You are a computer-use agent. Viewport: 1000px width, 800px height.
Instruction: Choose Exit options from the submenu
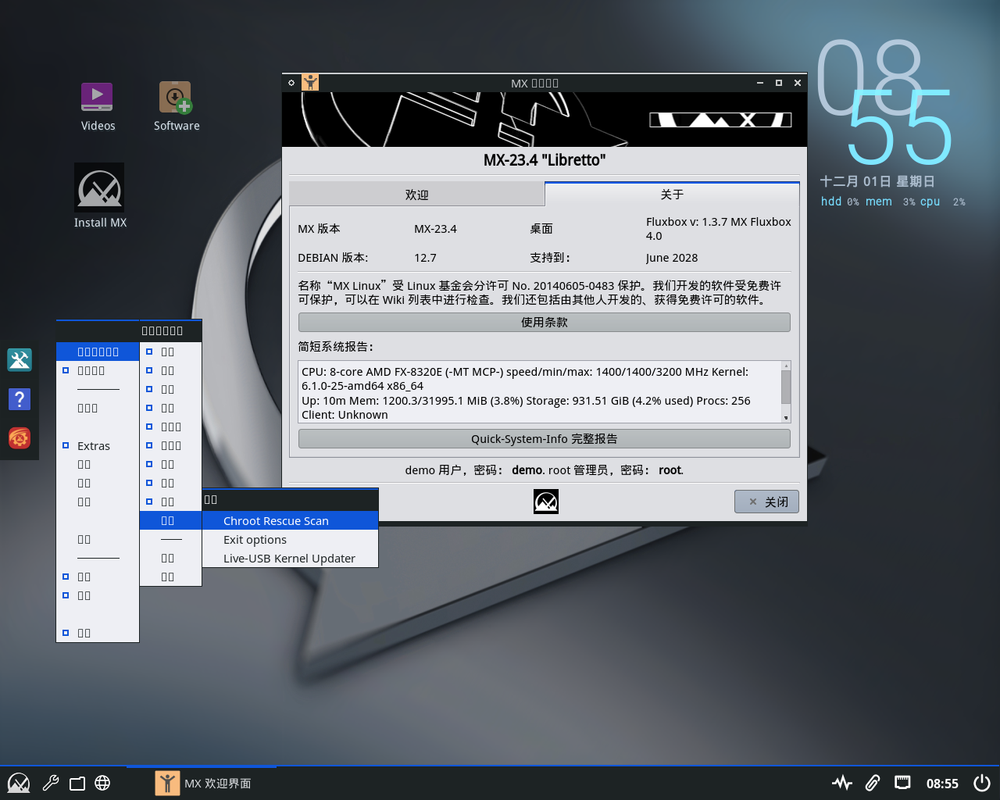coord(290,540)
